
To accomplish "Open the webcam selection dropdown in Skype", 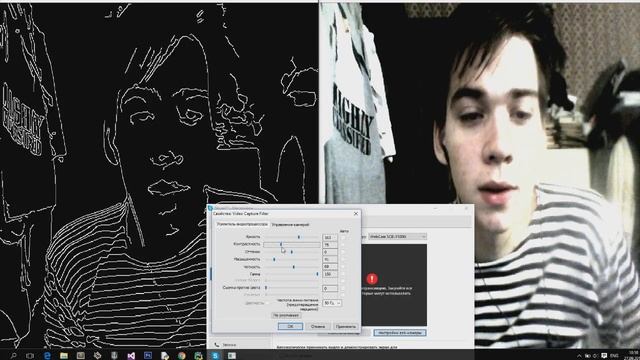I will (398, 237).
